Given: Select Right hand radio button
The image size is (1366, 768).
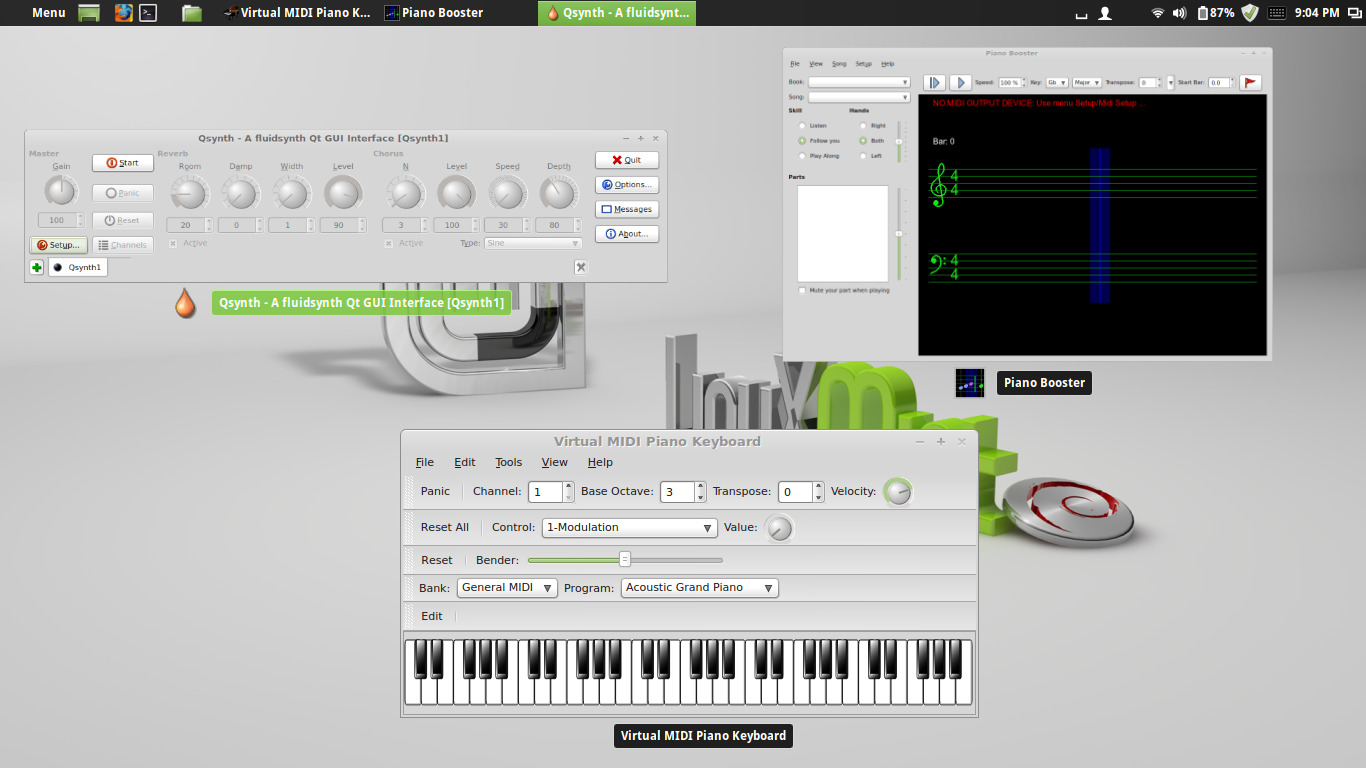Looking at the screenshot, I should 863,126.
